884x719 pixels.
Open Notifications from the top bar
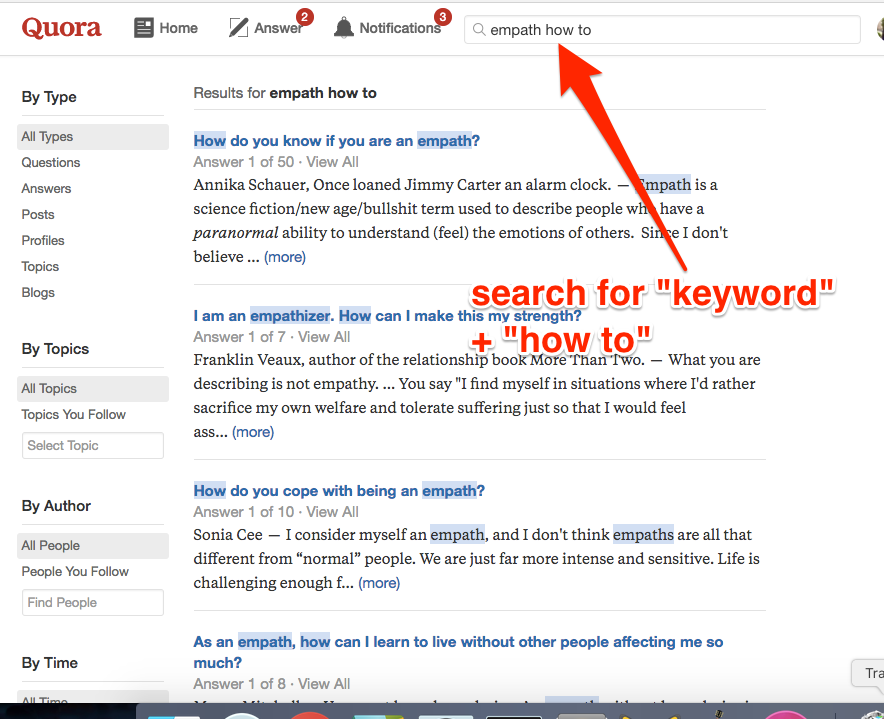387,28
